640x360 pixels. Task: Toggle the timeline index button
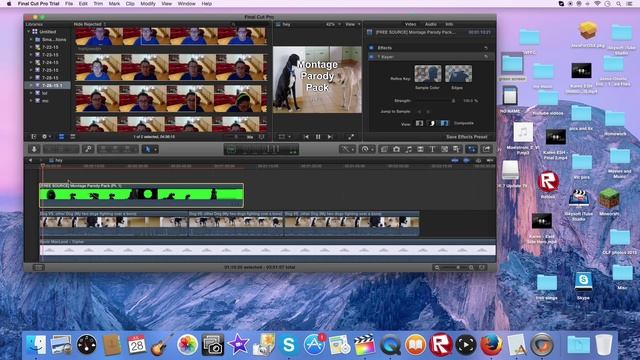(x=38, y=267)
